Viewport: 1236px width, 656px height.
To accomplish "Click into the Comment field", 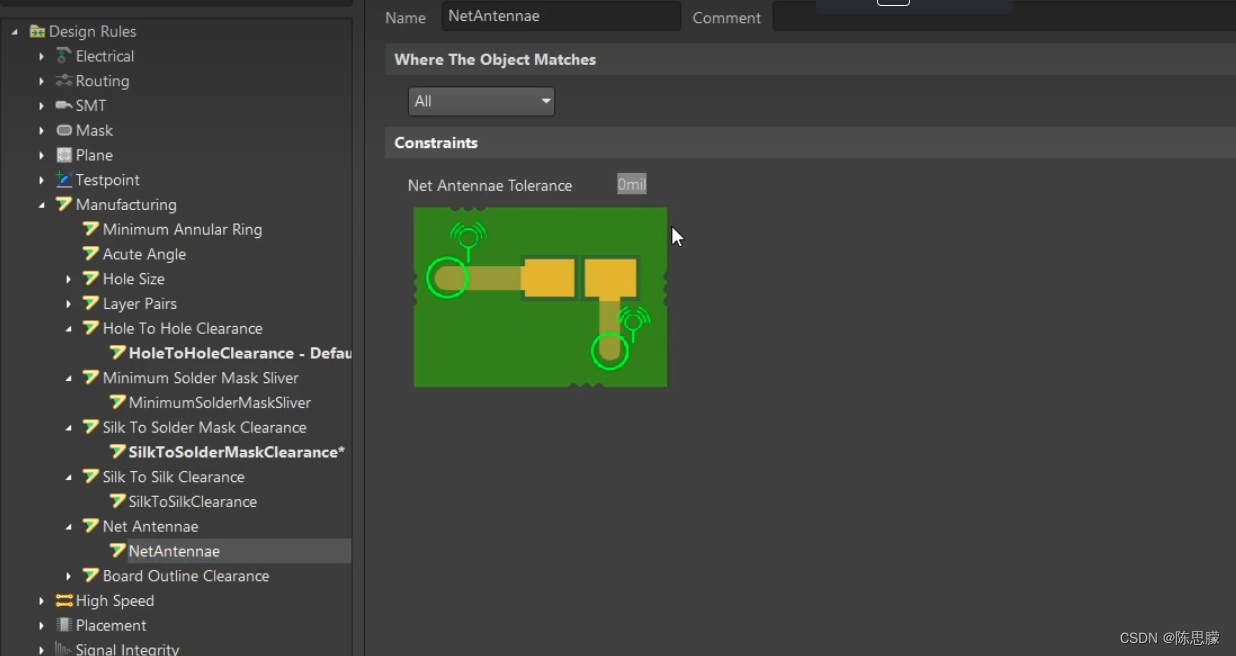I will point(1004,17).
